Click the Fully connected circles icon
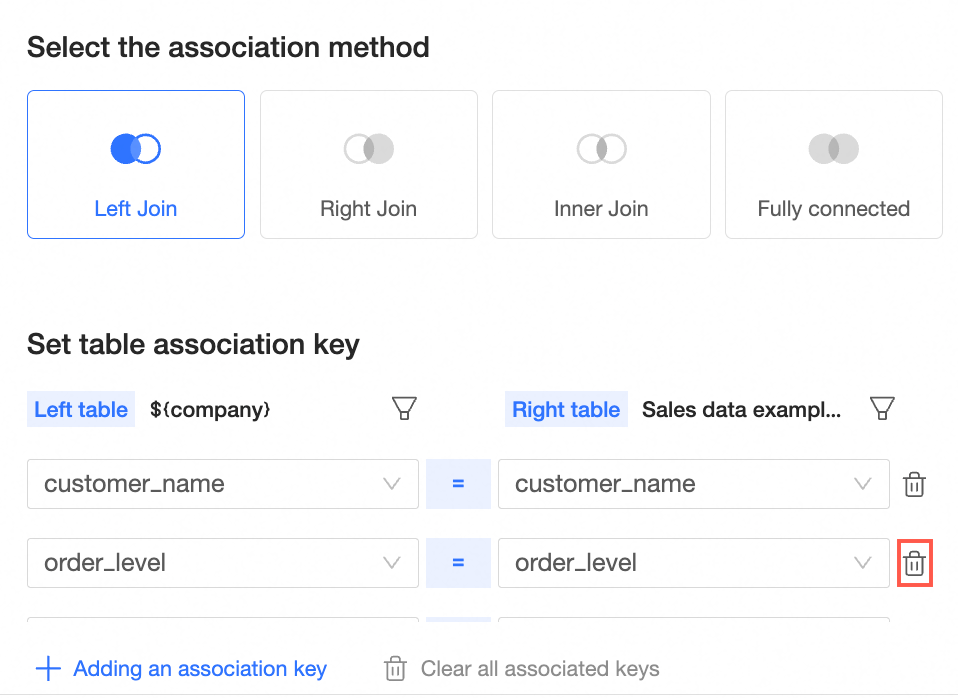The width and height of the screenshot is (958, 698). tap(833, 149)
